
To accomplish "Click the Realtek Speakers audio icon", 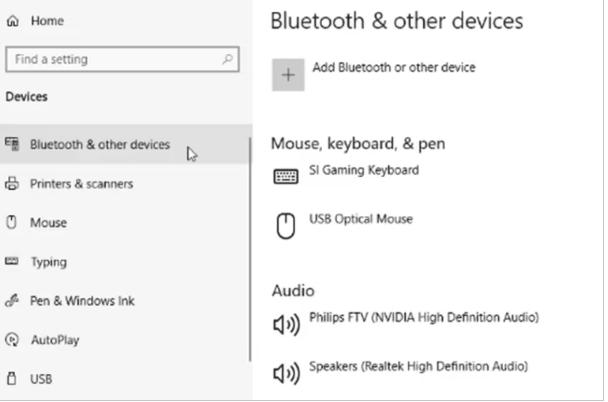I will click(287, 373).
